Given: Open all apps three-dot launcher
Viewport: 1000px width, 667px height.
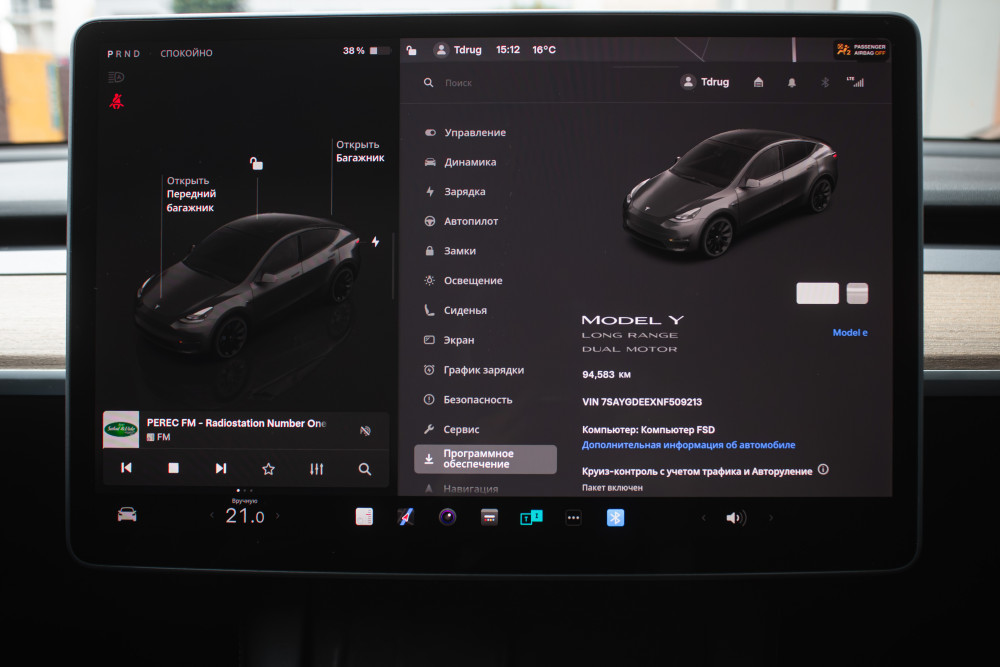Looking at the screenshot, I should [573, 518].
